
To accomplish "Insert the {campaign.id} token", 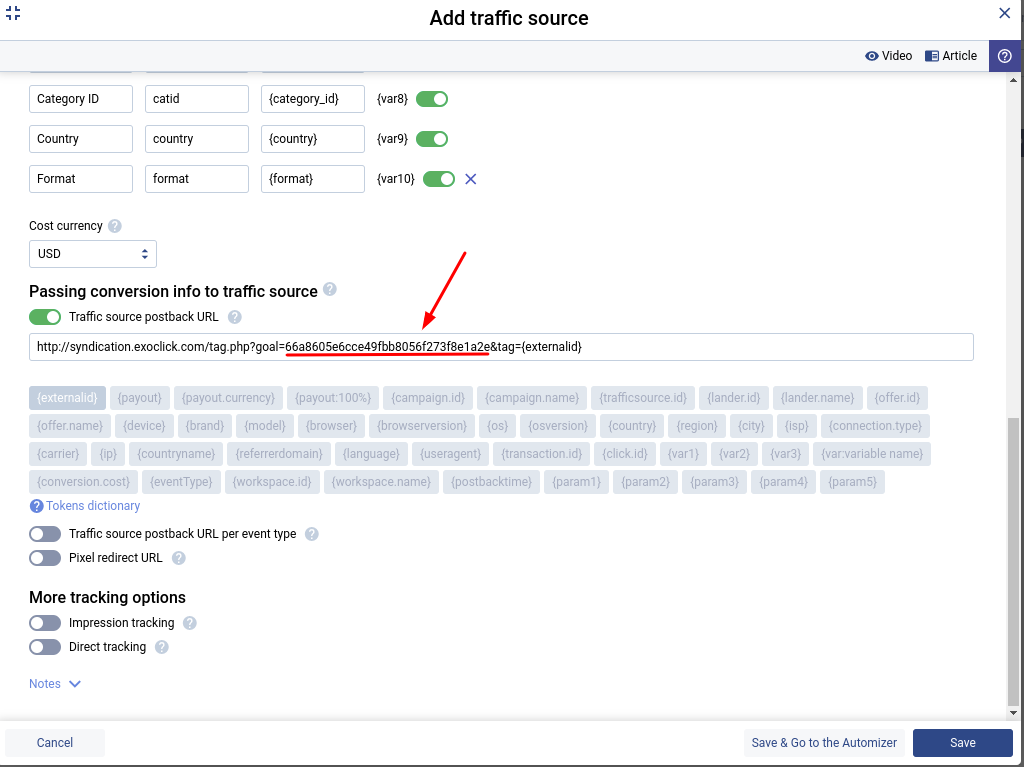I will pos(427,398).
